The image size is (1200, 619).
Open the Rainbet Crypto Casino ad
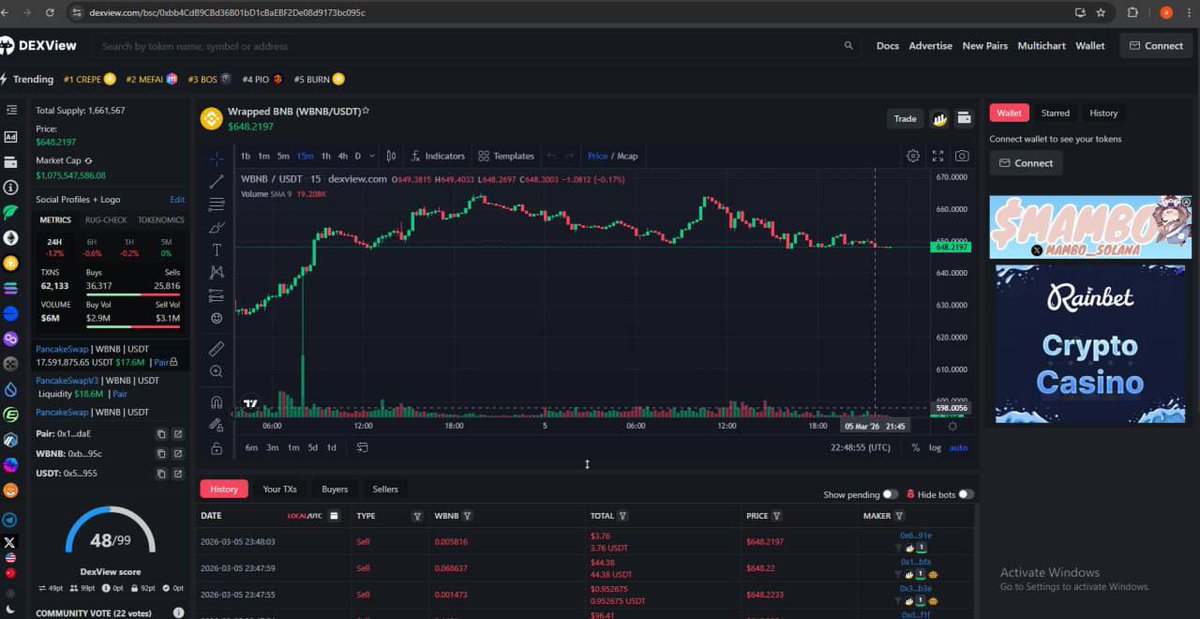click(1091, 342)
